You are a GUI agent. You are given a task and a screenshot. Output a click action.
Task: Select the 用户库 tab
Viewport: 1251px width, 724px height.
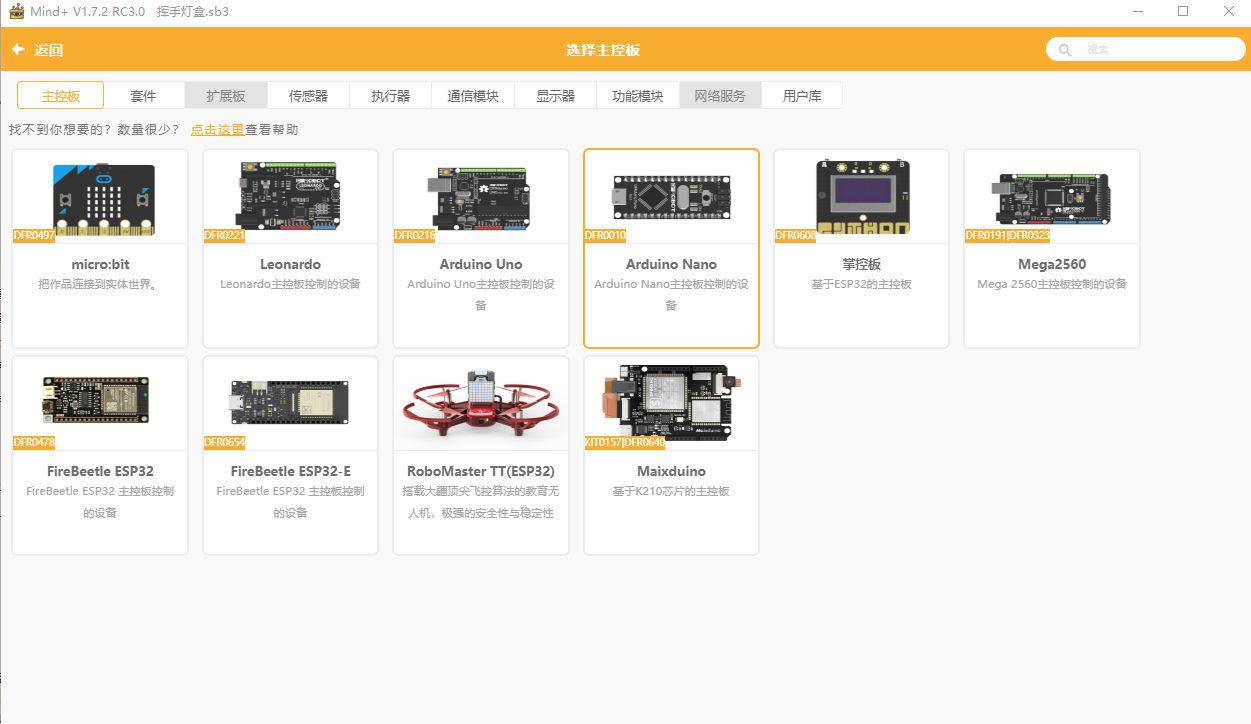(802, 96)
